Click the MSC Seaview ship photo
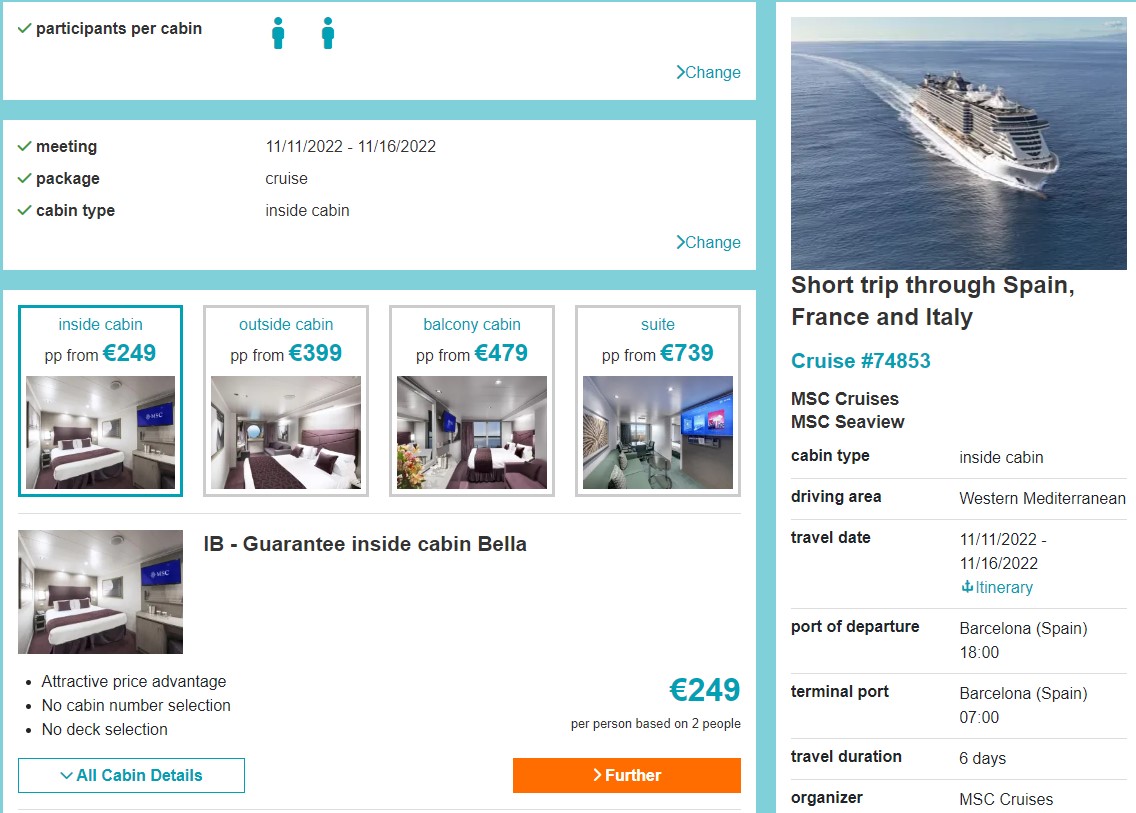Image resolution: width=1136 pixels, height=813 pixels. [958, 143]
